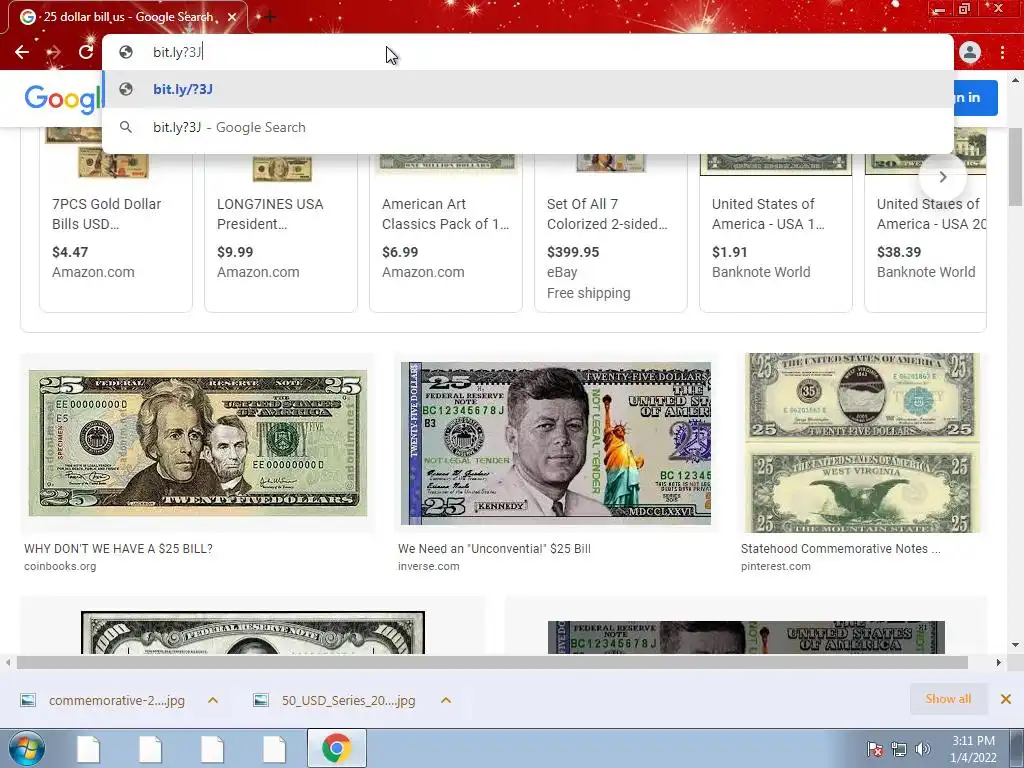
Task: Click the vertical scrollbar down arrow
Action: [x=1015, y=645]
